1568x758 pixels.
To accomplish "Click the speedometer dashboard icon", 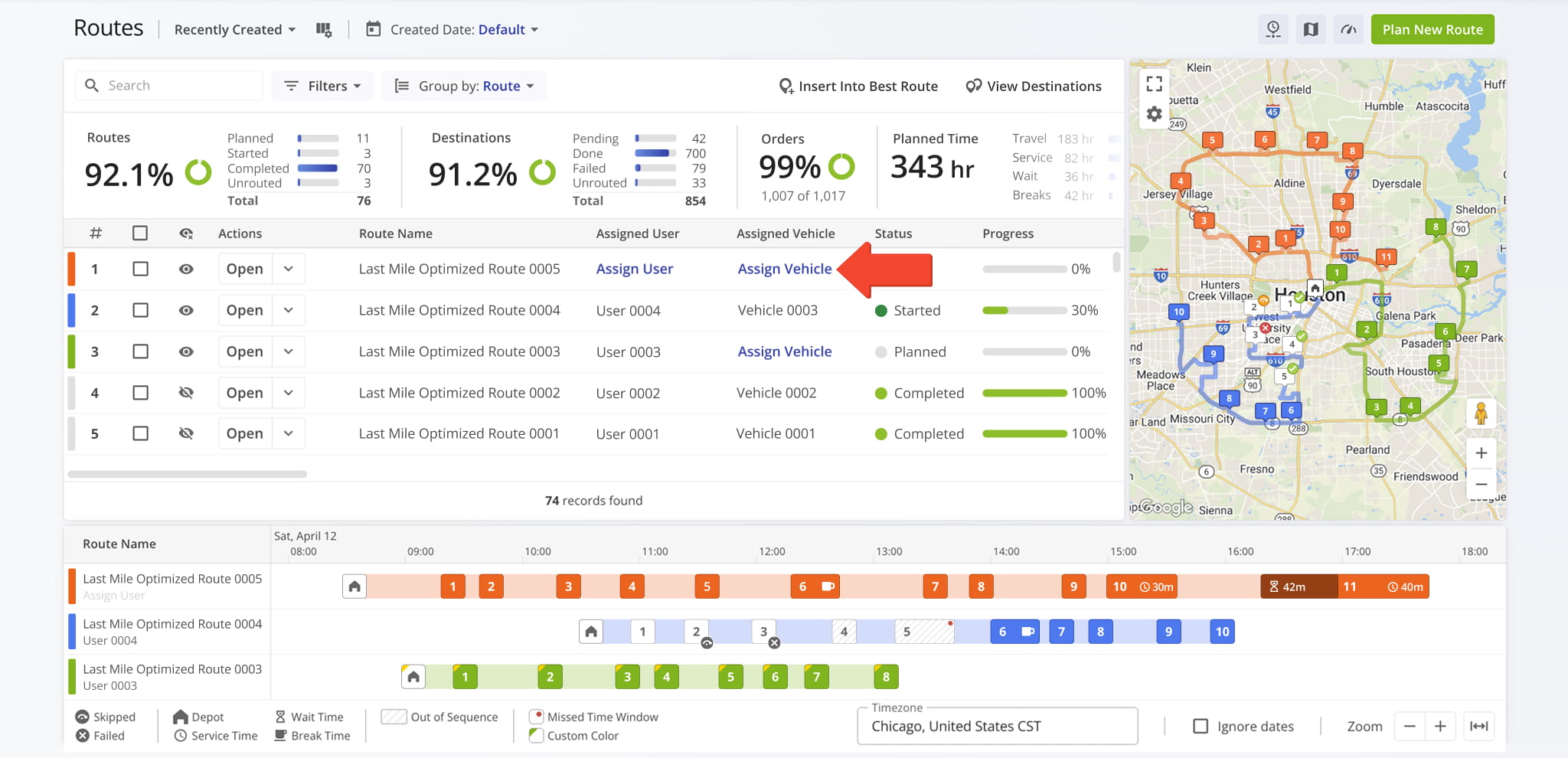I will pos(1348,30).
